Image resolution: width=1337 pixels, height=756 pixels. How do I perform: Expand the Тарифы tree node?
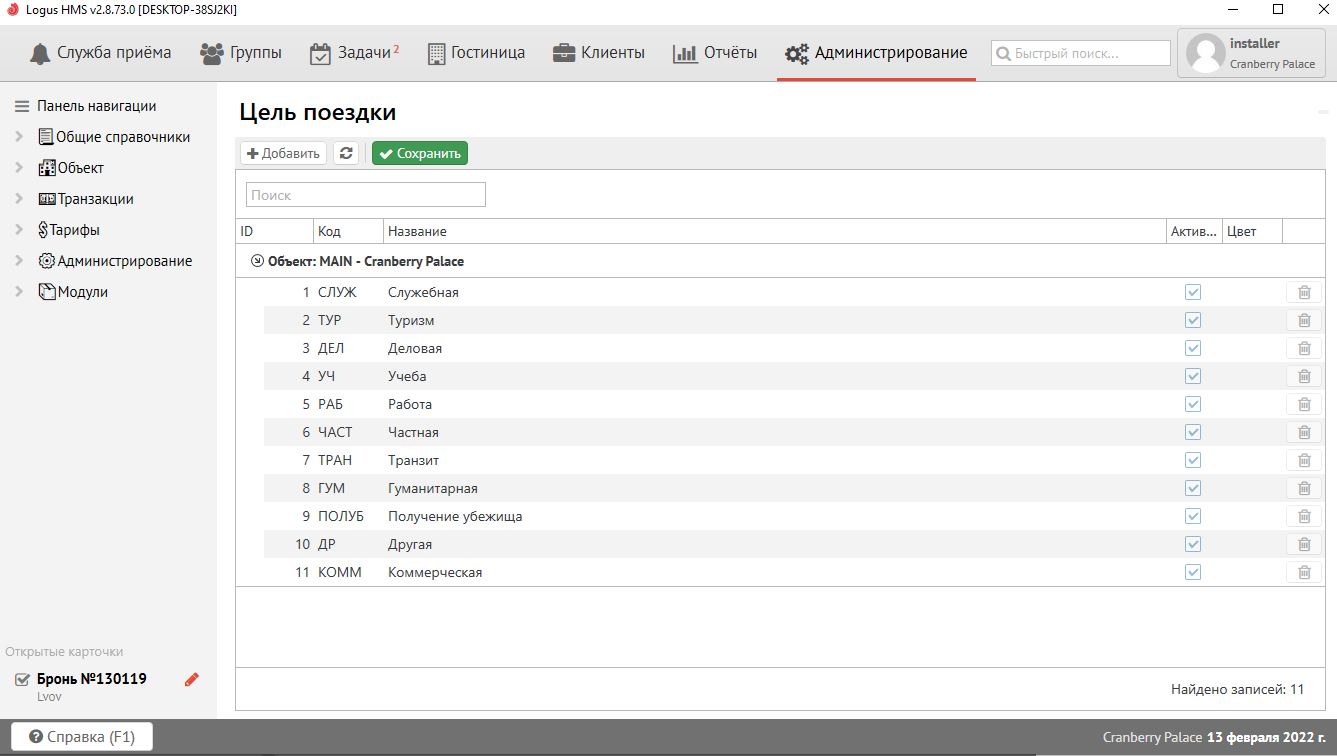pyautogui.click(x=19, y=230)
